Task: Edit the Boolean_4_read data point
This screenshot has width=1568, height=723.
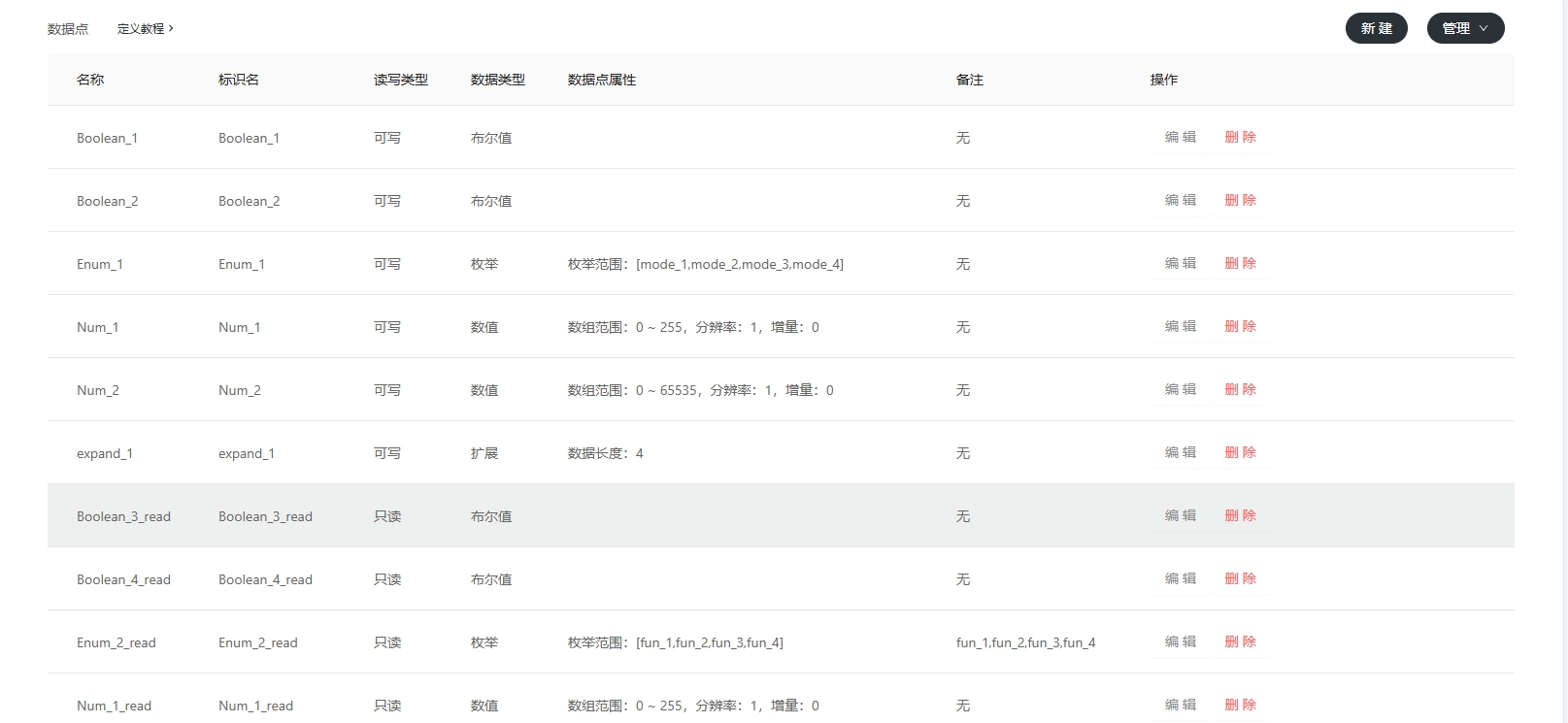Action: (x=1180, y=578)
